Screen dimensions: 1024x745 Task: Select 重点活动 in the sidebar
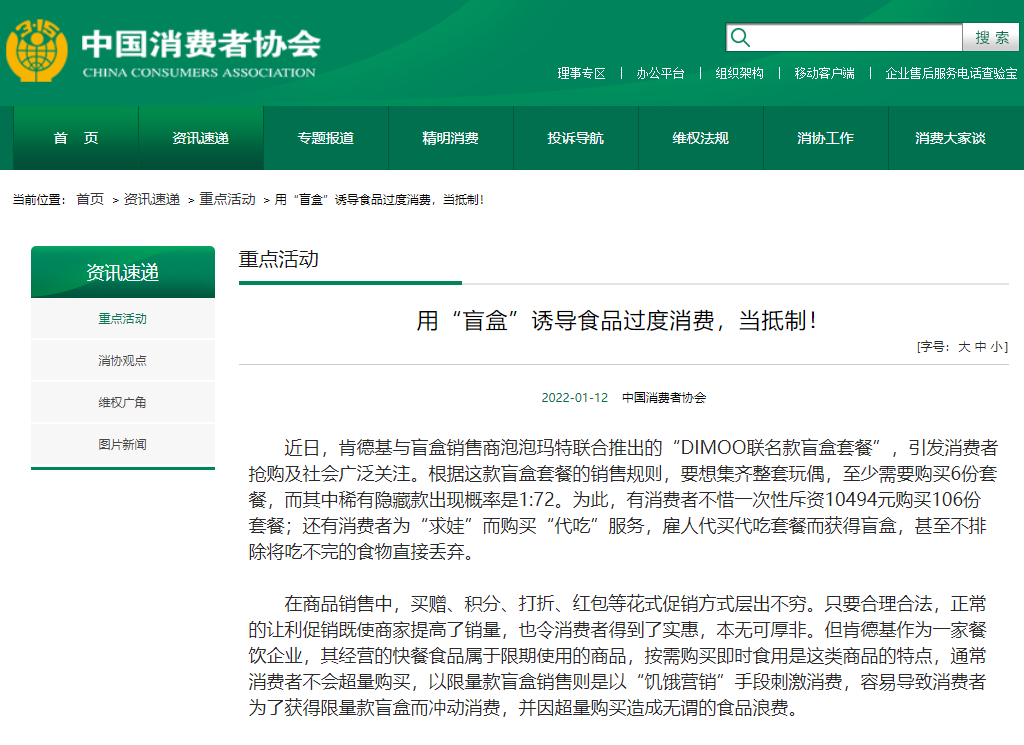123,319
